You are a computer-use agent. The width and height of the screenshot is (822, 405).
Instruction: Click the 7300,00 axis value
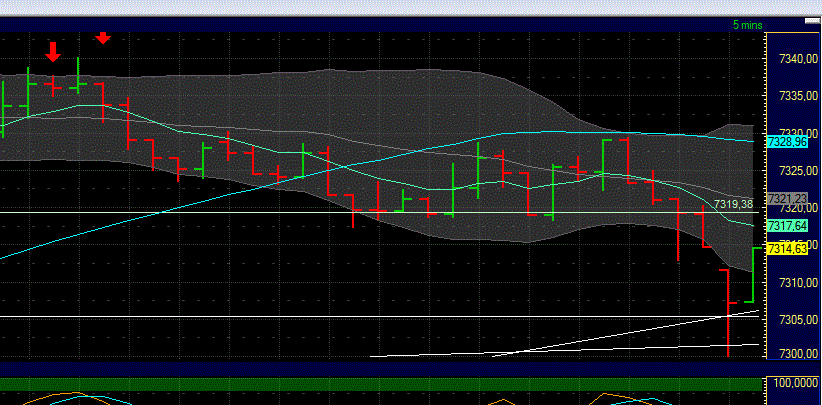(799, 354)
